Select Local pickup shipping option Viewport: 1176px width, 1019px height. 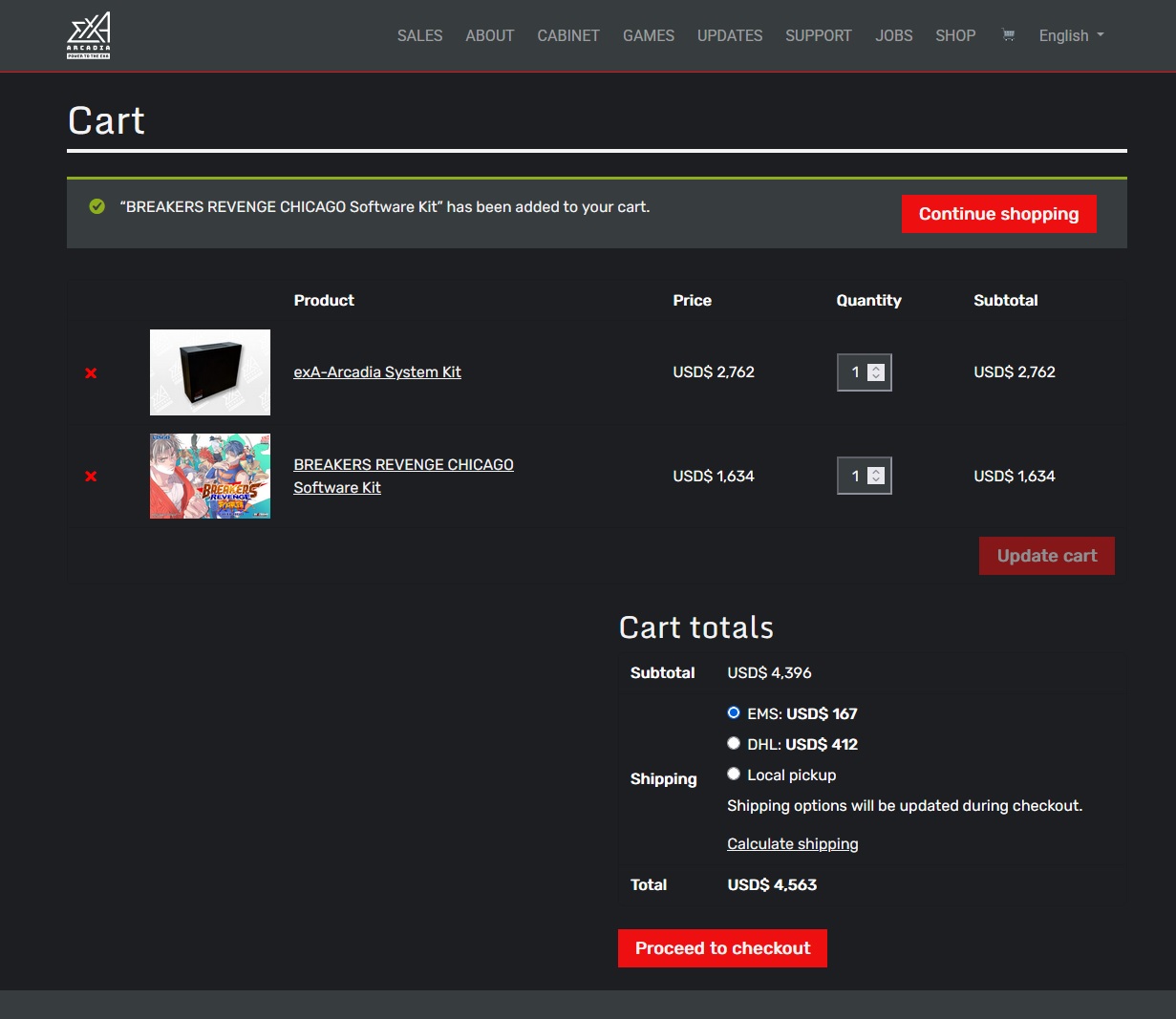tap(734, 774)
